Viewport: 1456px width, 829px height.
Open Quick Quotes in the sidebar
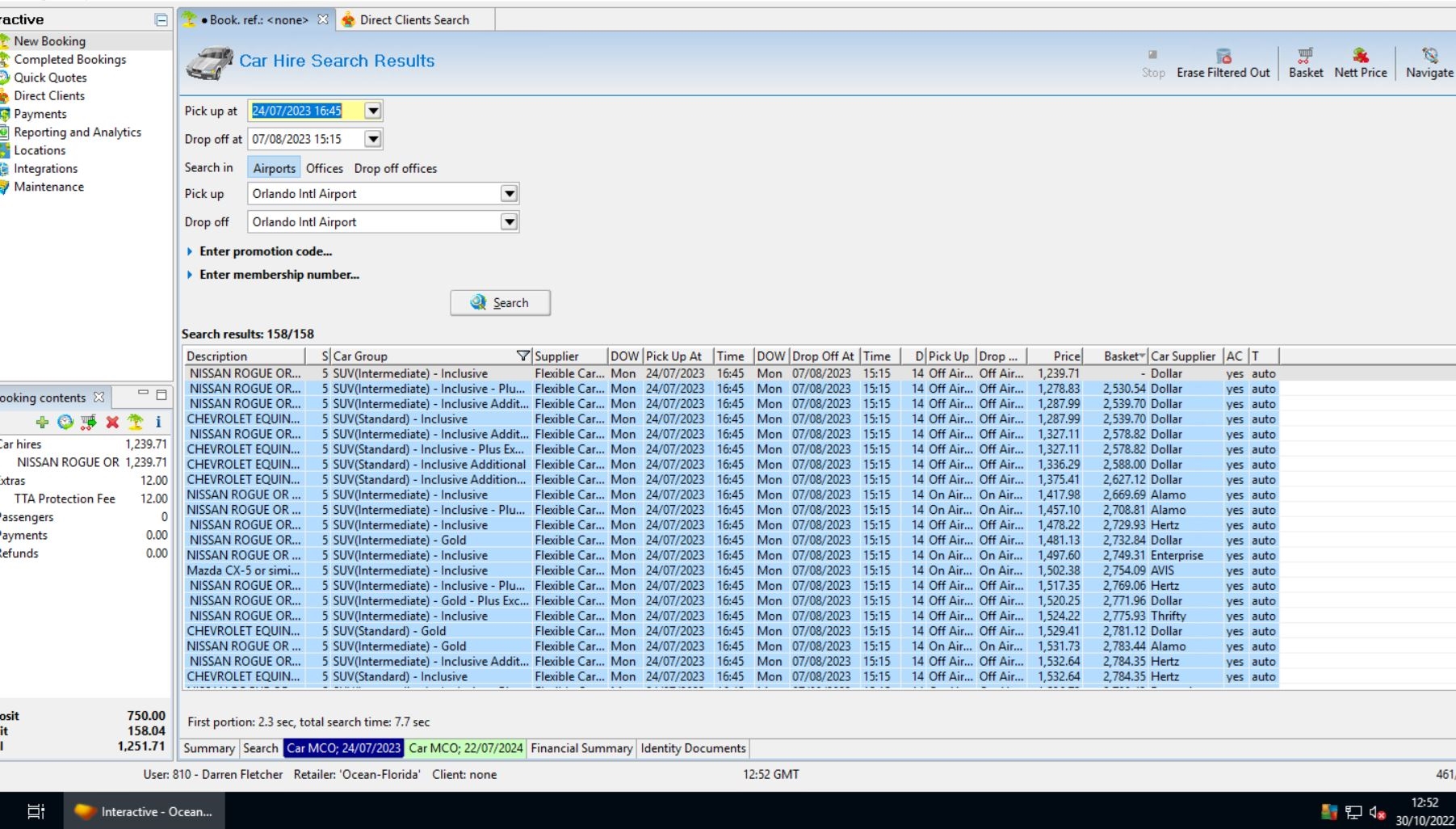point(50,78)
